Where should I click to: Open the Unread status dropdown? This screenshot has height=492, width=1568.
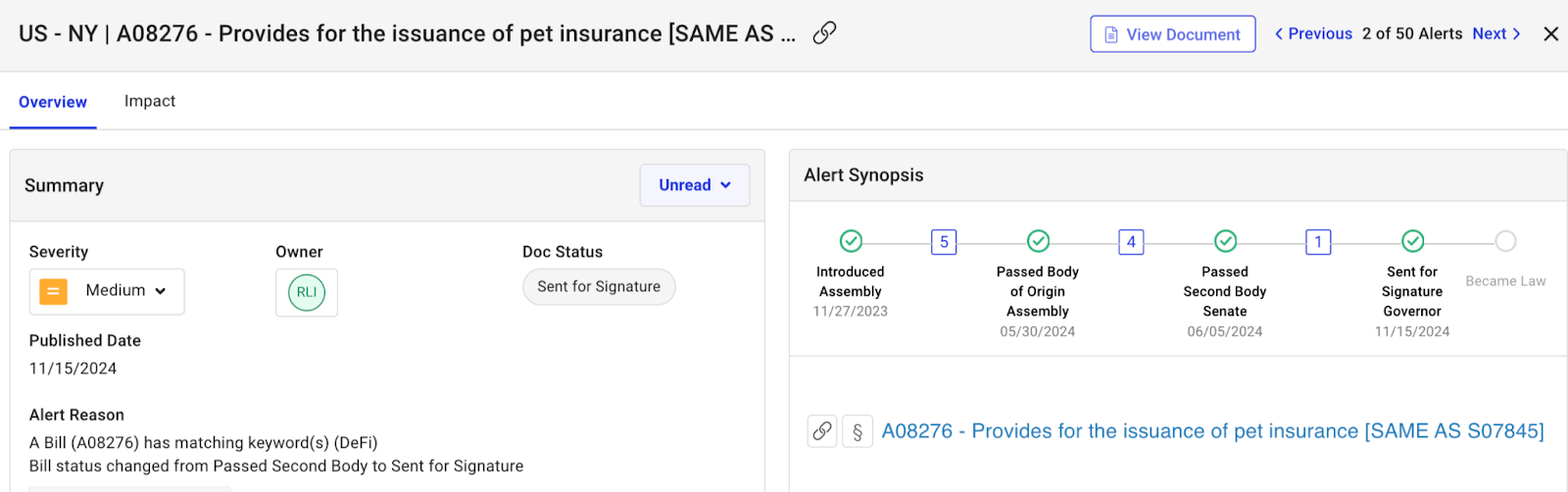tap(695, 185)
